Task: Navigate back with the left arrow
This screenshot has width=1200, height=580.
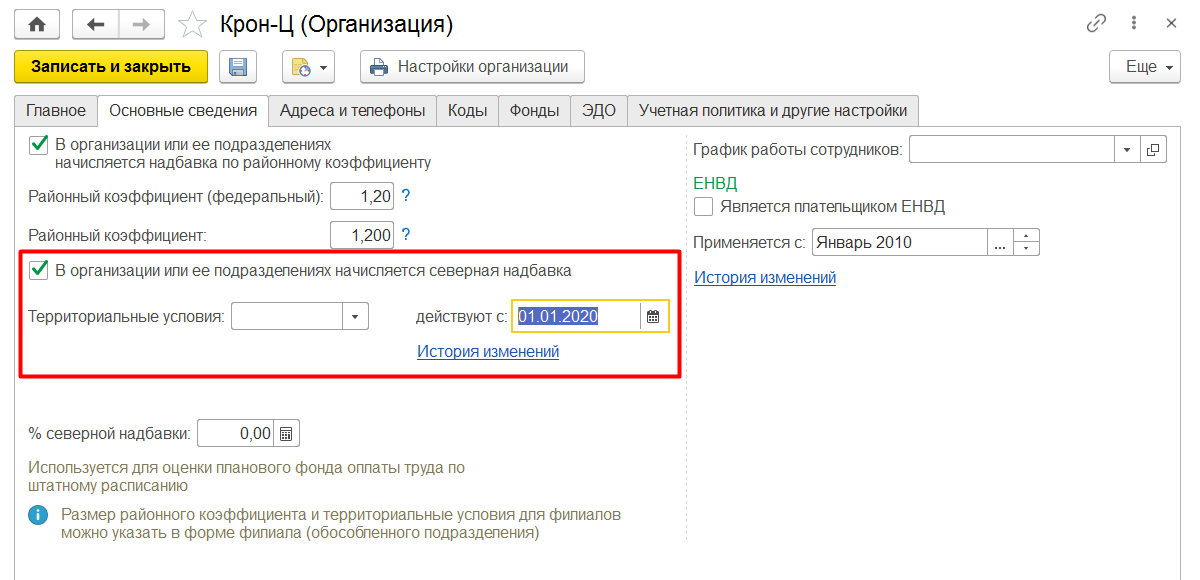Action: point(96,23)
